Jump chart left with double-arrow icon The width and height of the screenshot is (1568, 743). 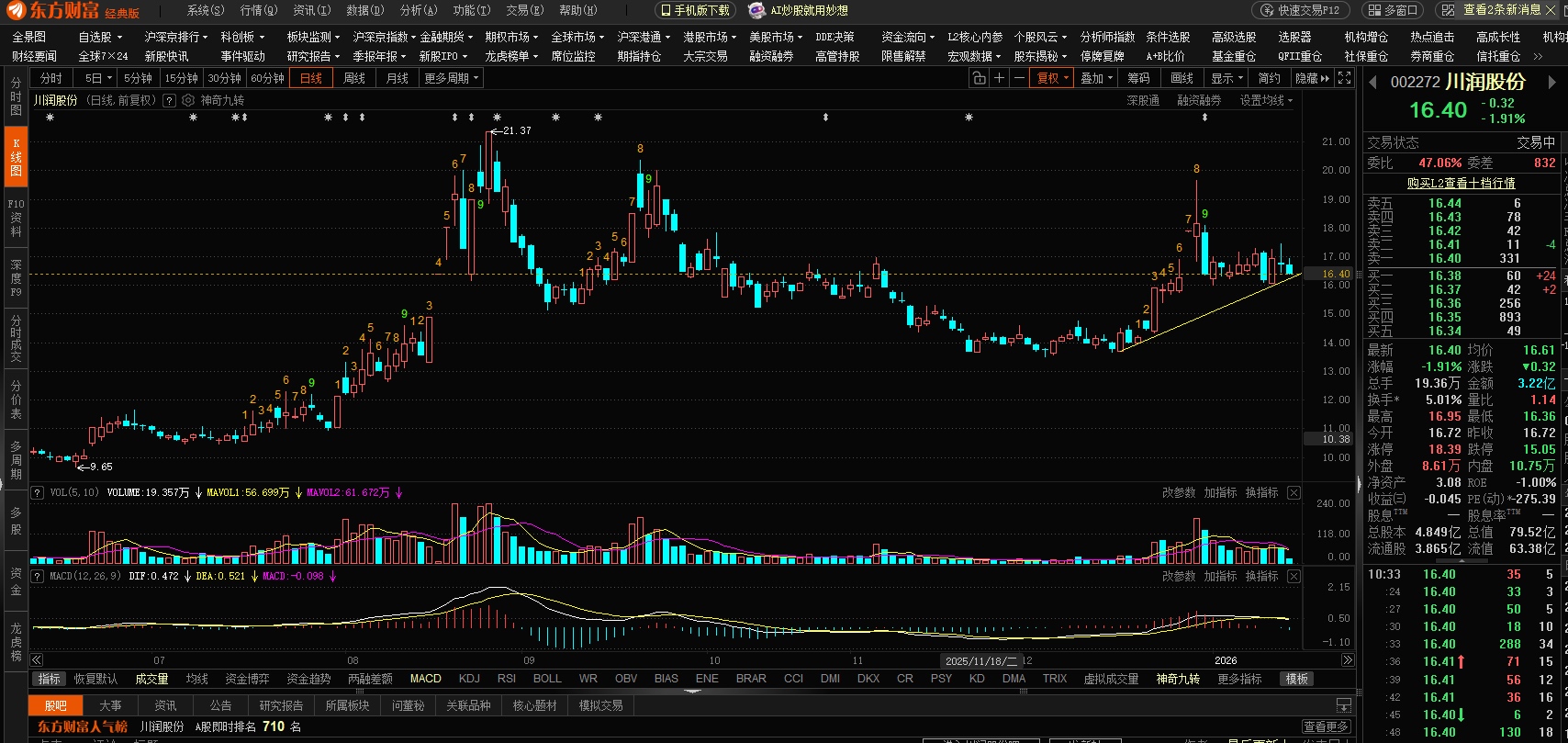pyautogui.click(x=37, y=660)
